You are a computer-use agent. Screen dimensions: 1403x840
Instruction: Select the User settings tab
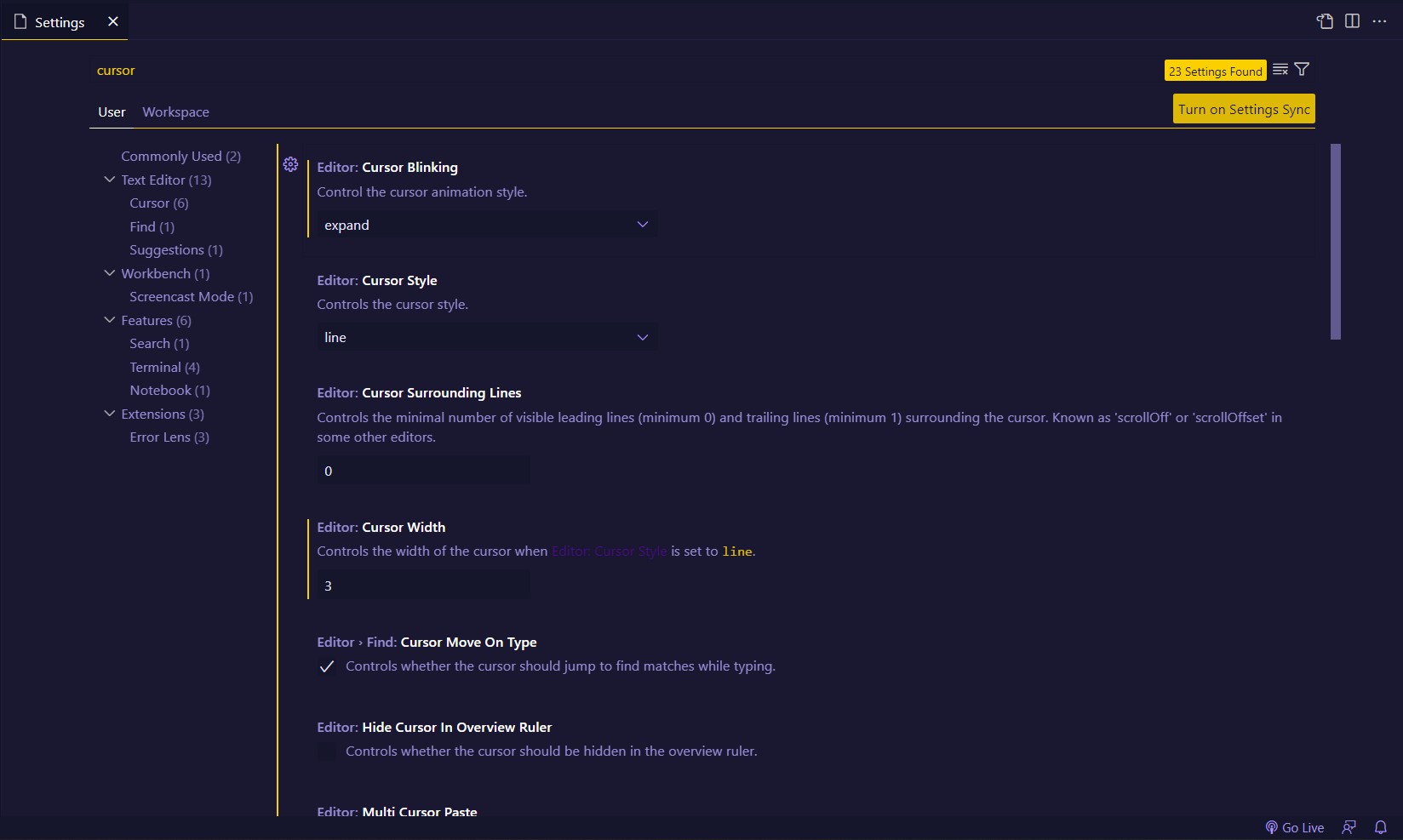pyautogui.click(x=112, y=112)
